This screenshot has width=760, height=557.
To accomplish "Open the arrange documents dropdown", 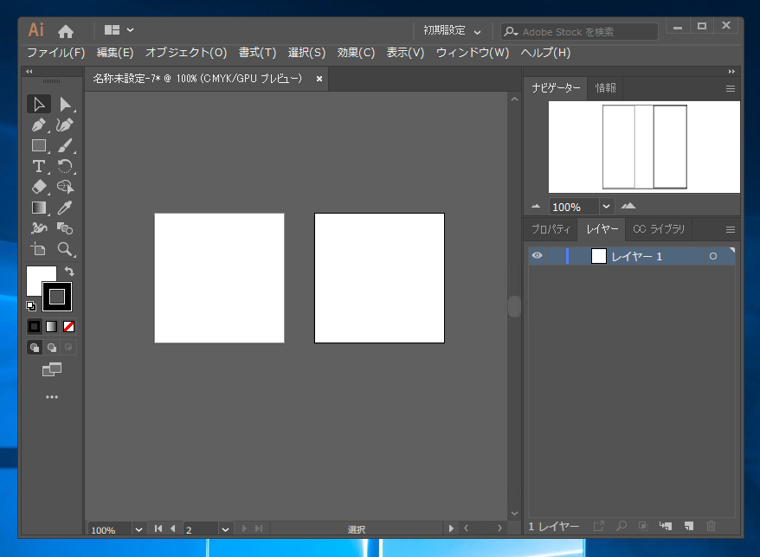I will pos(119,30).
